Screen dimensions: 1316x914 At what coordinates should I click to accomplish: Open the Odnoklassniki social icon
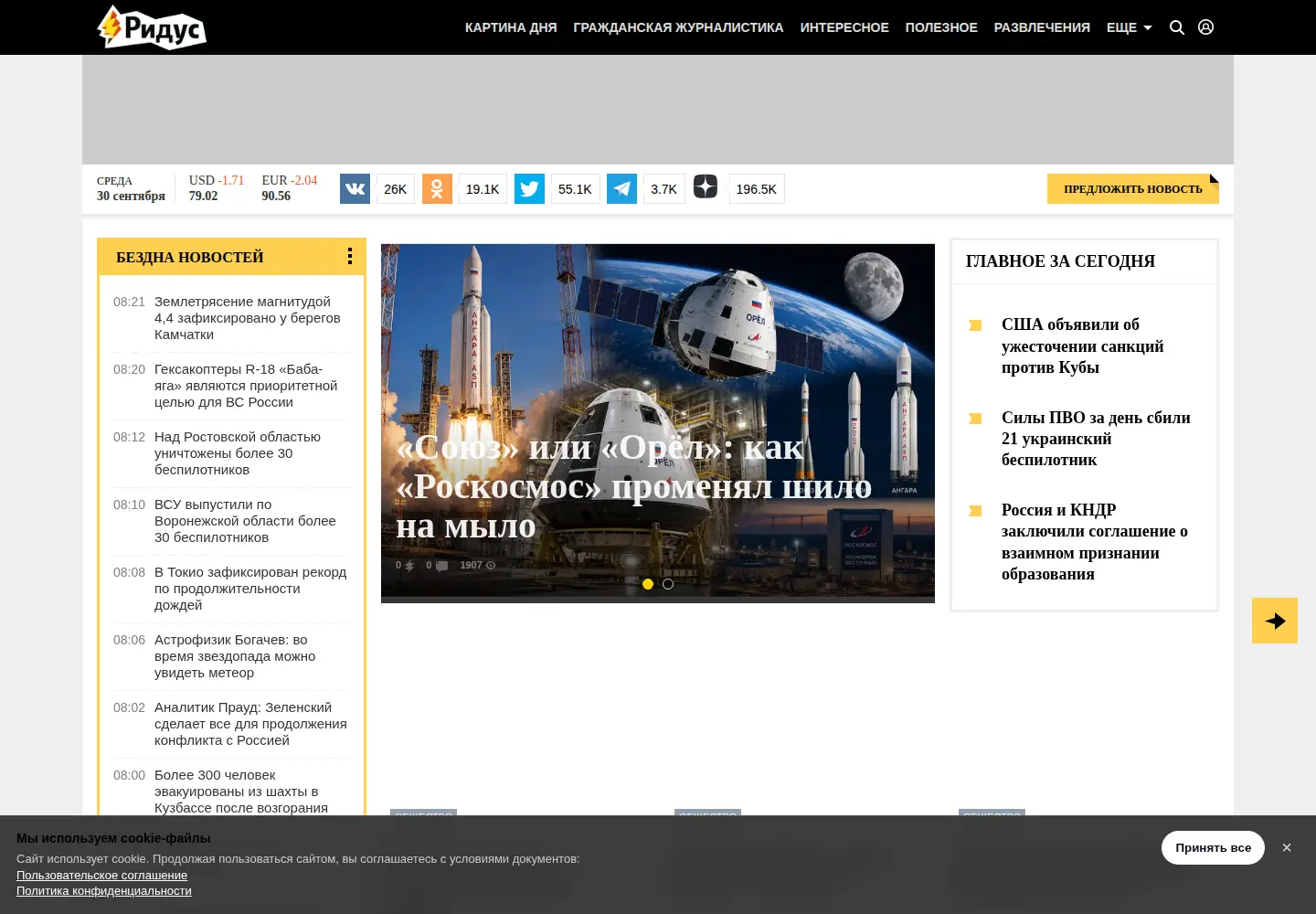(437, 189)
